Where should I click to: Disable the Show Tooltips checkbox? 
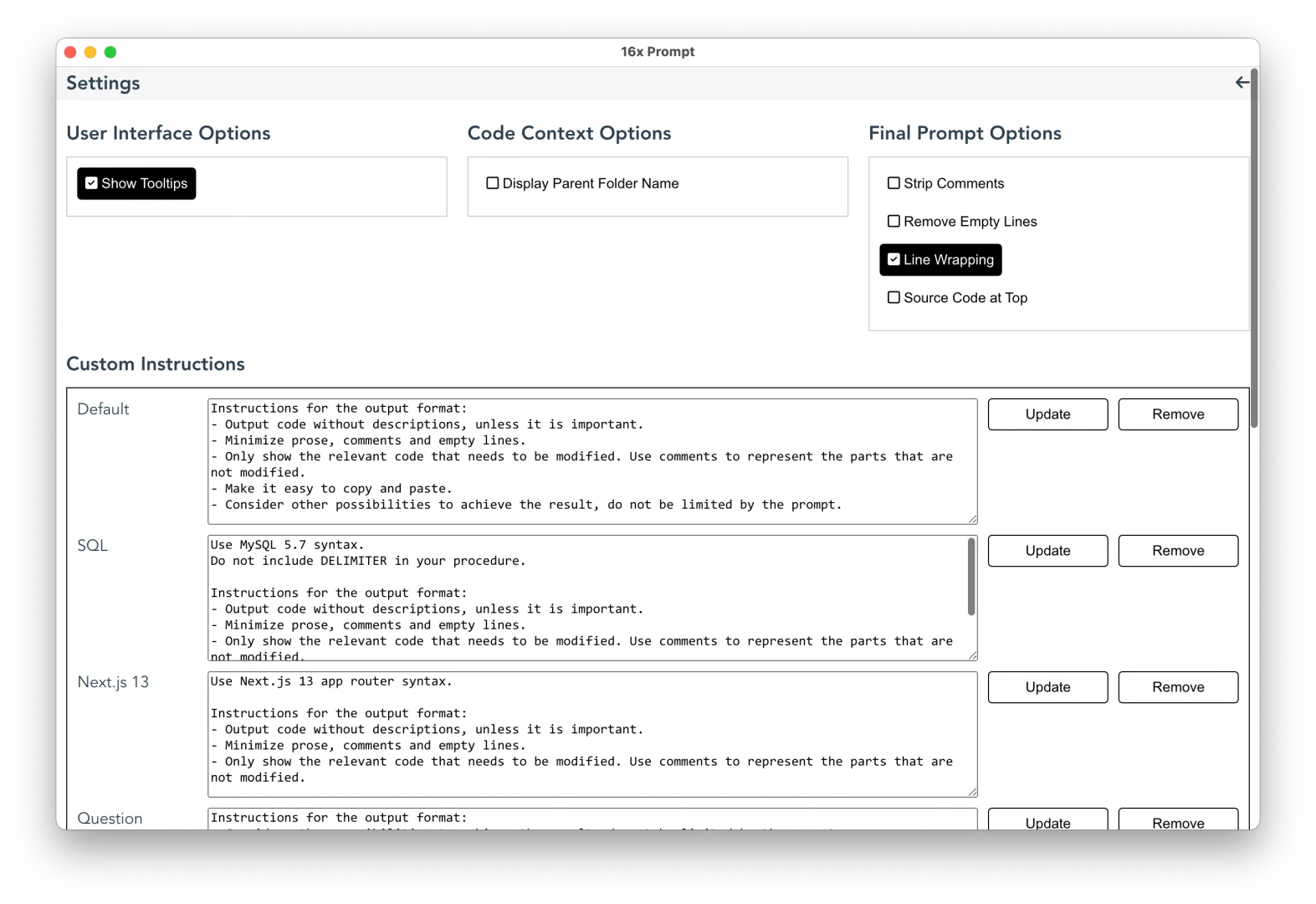pos(136,183)
